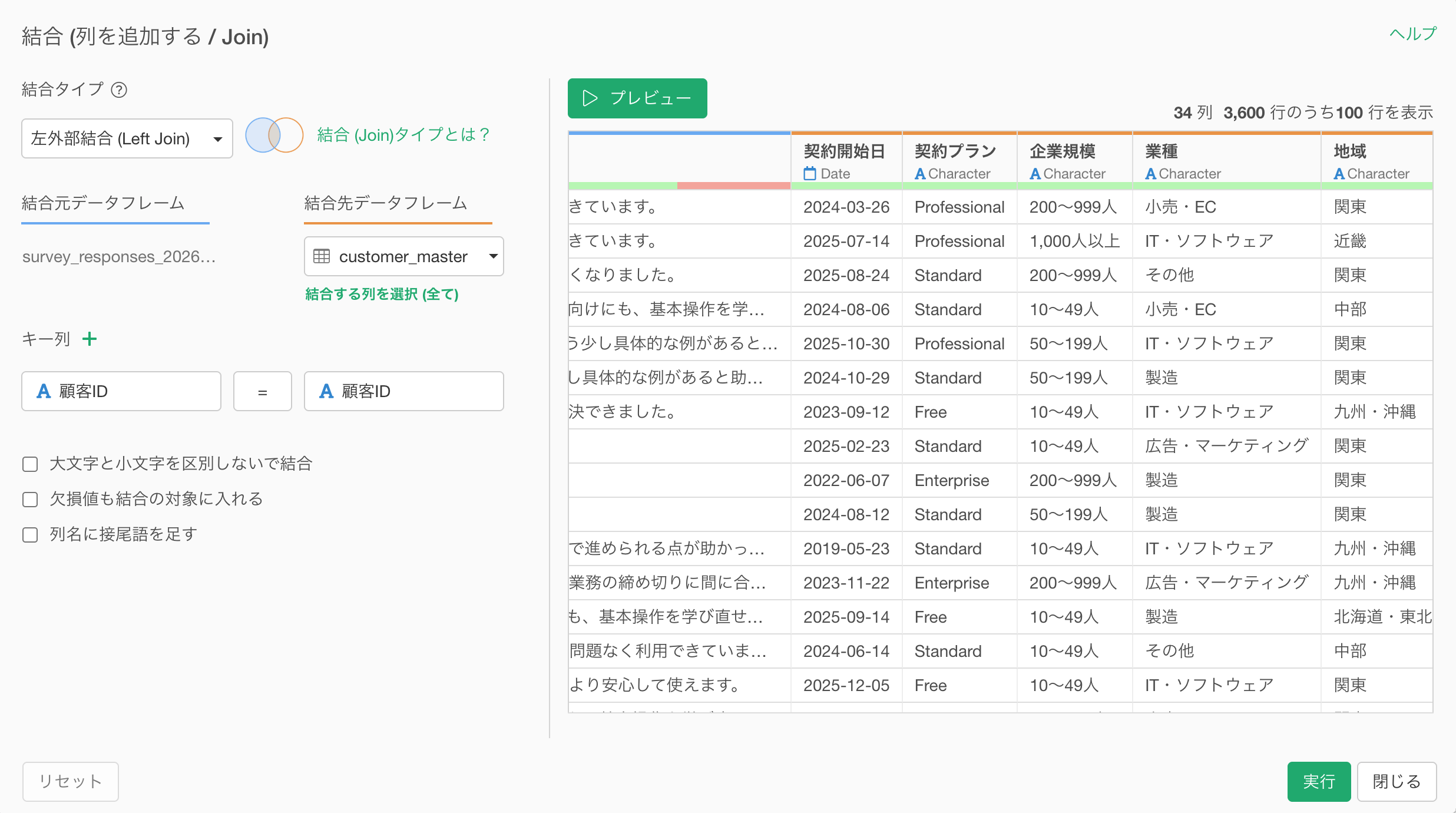Viewport: 1456px width, 813px height.
Task: Click the Character type icon under 地域
Action: point(1339,174)
